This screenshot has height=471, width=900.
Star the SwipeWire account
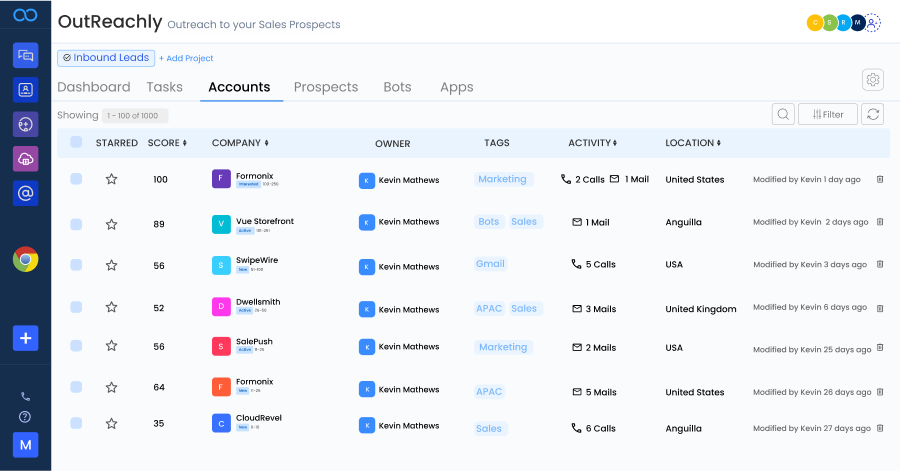pos(111,265)
